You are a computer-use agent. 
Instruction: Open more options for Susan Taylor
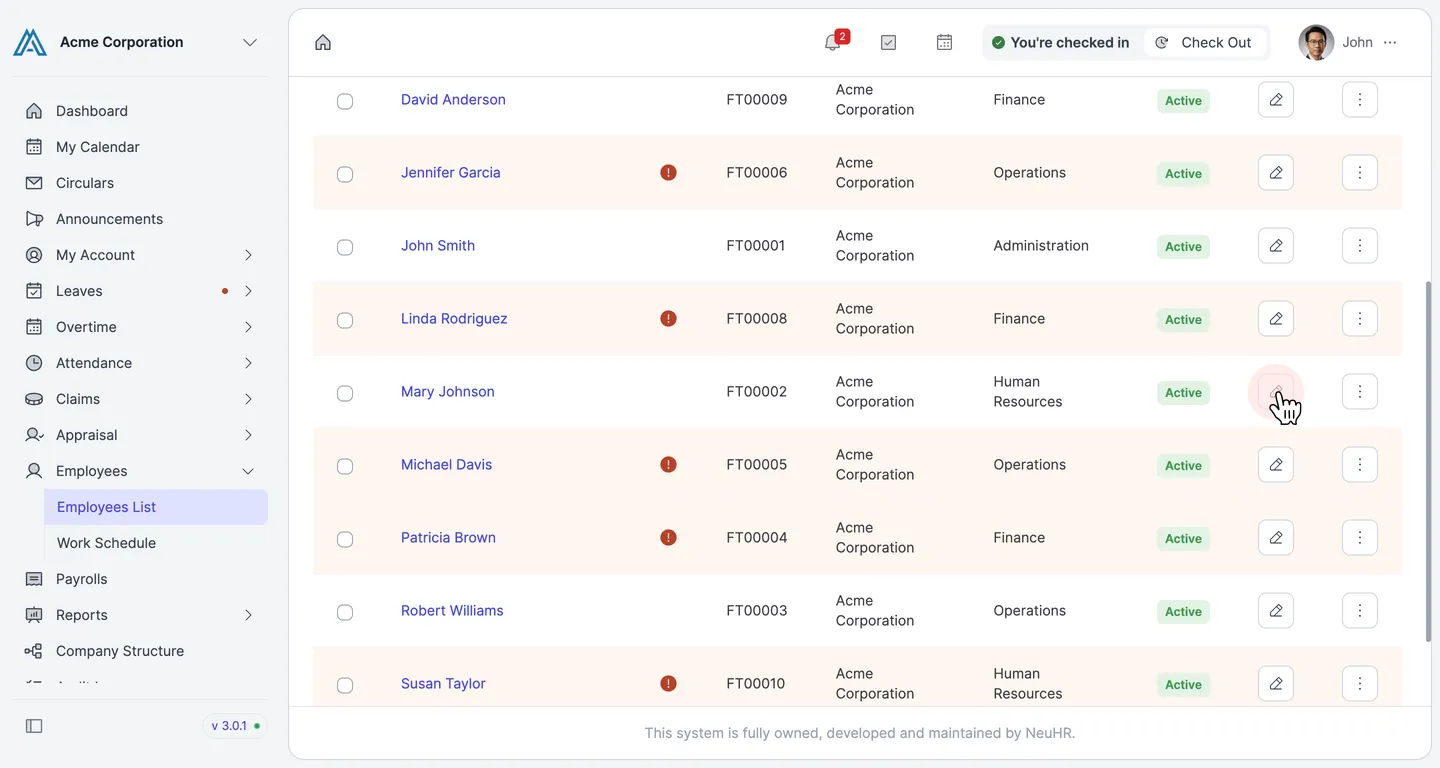[x=1360, y=684]
